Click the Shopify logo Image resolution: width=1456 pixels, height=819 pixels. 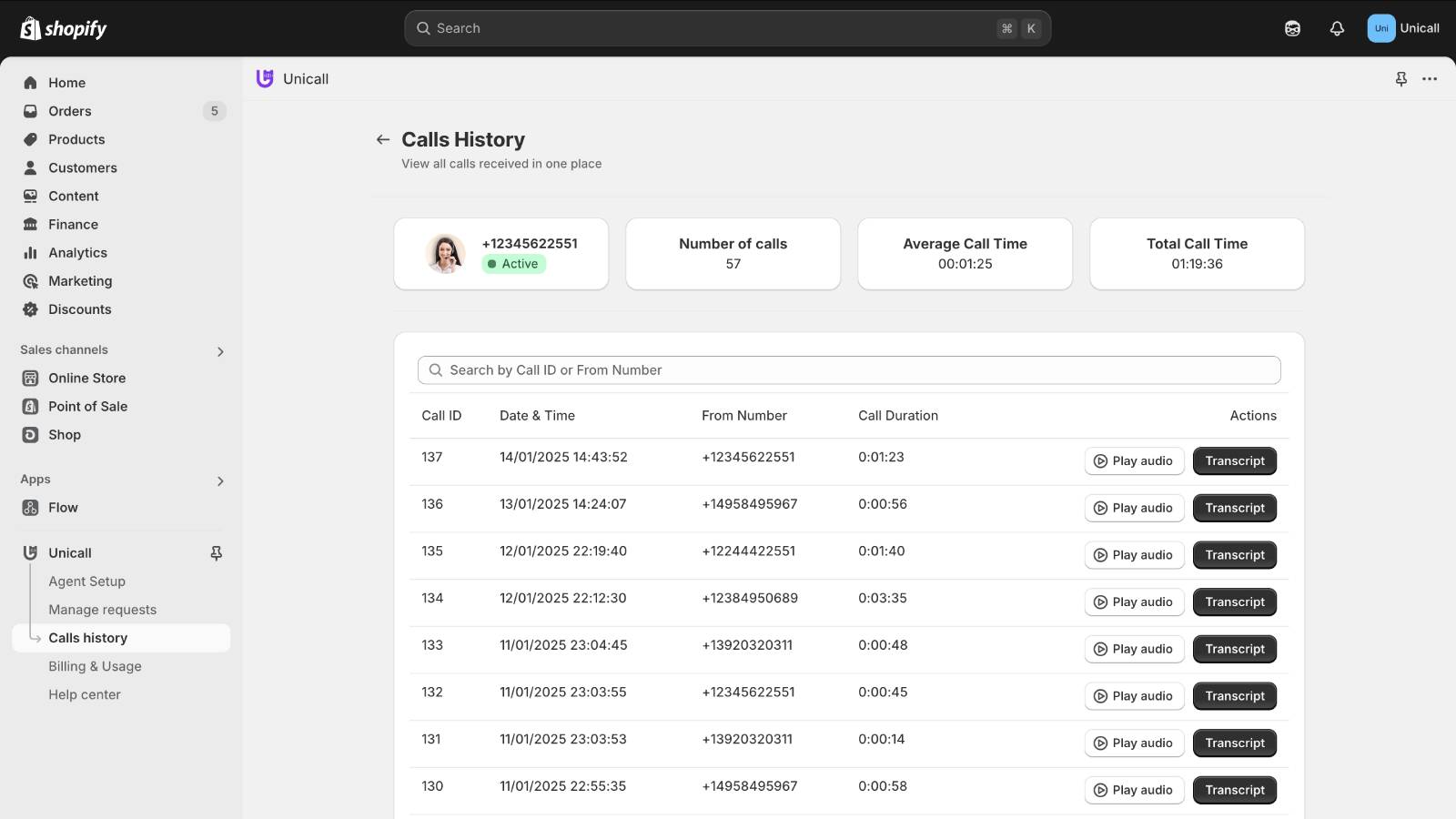click(64, 28)
